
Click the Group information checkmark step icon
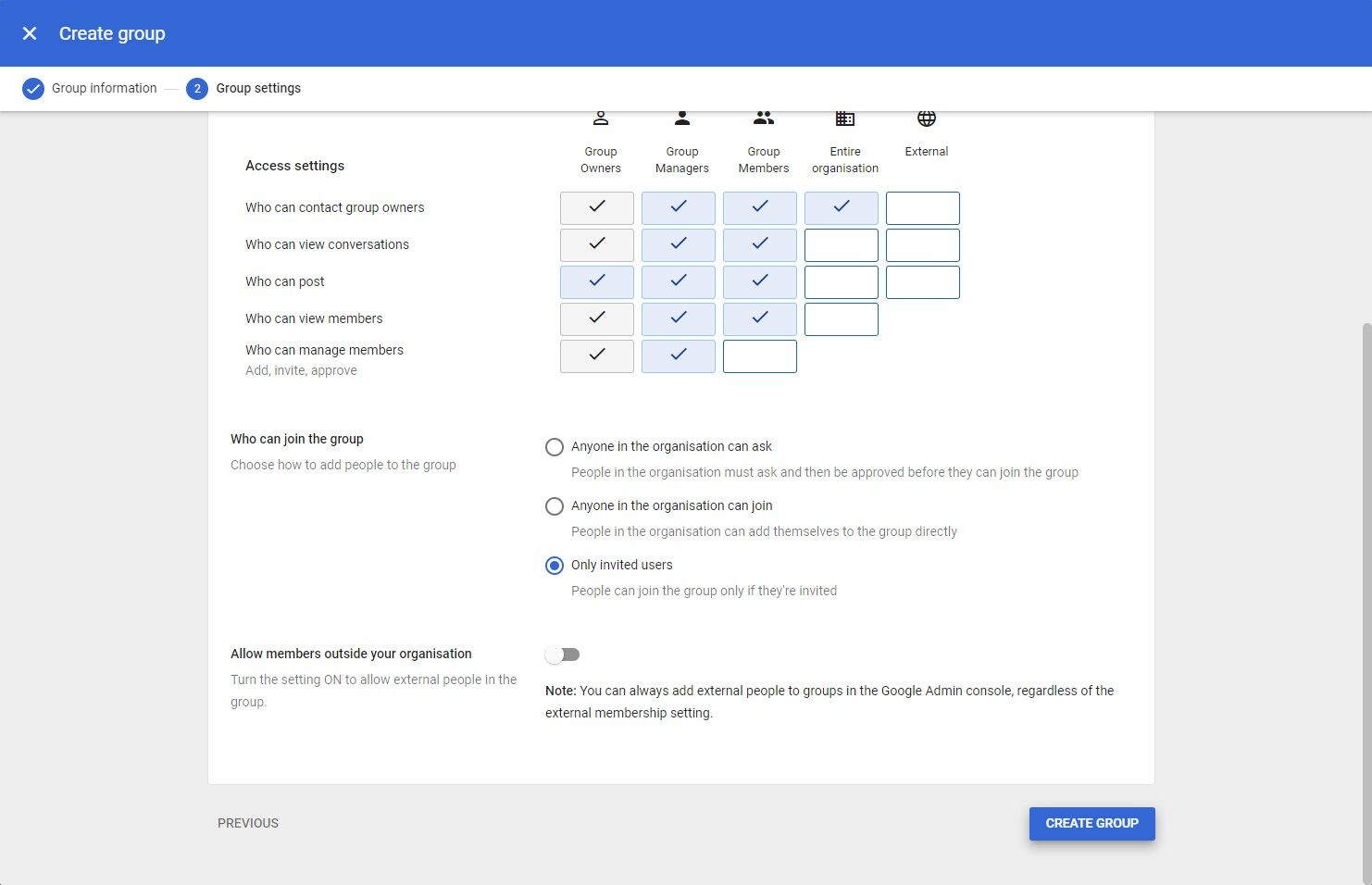(33, 89)
